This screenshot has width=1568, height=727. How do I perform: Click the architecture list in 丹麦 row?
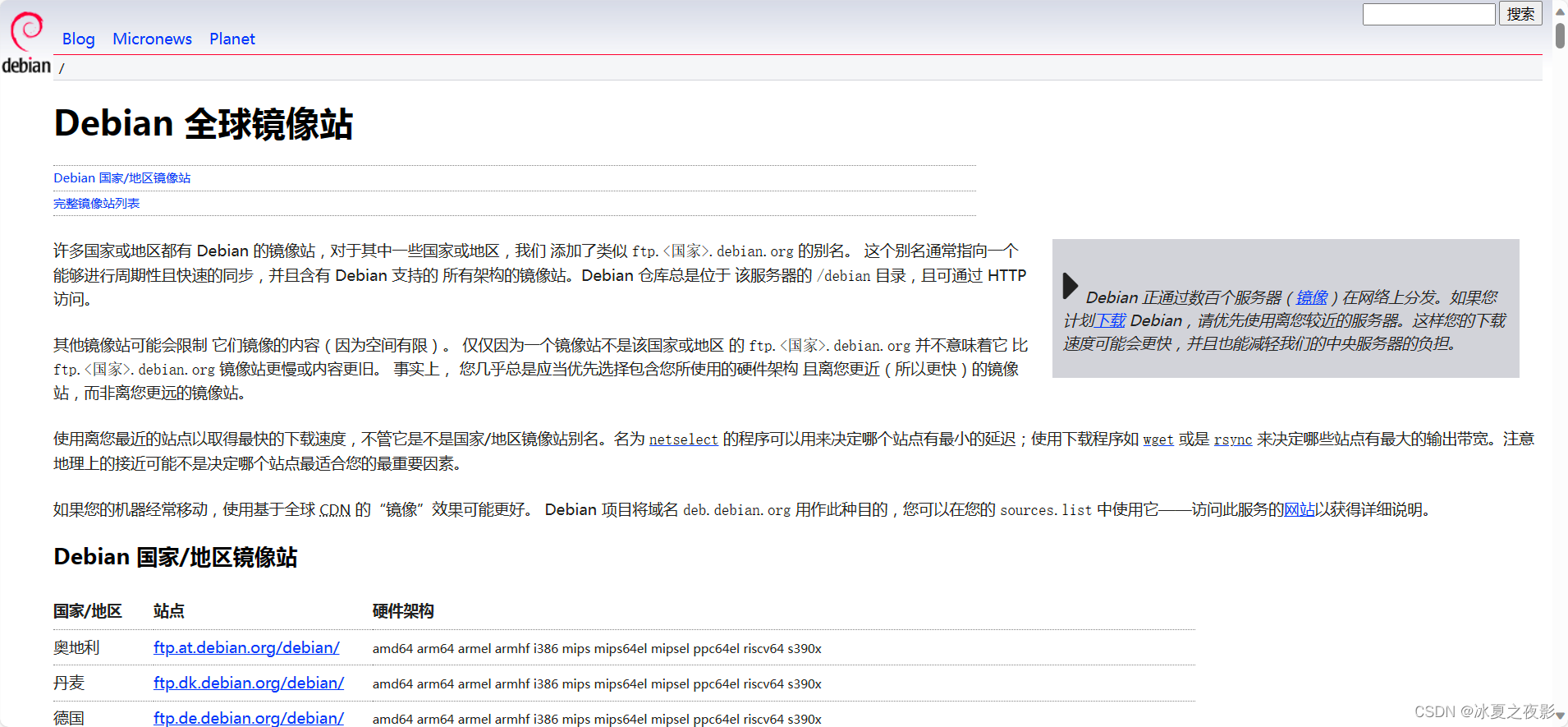pos(597,683)
